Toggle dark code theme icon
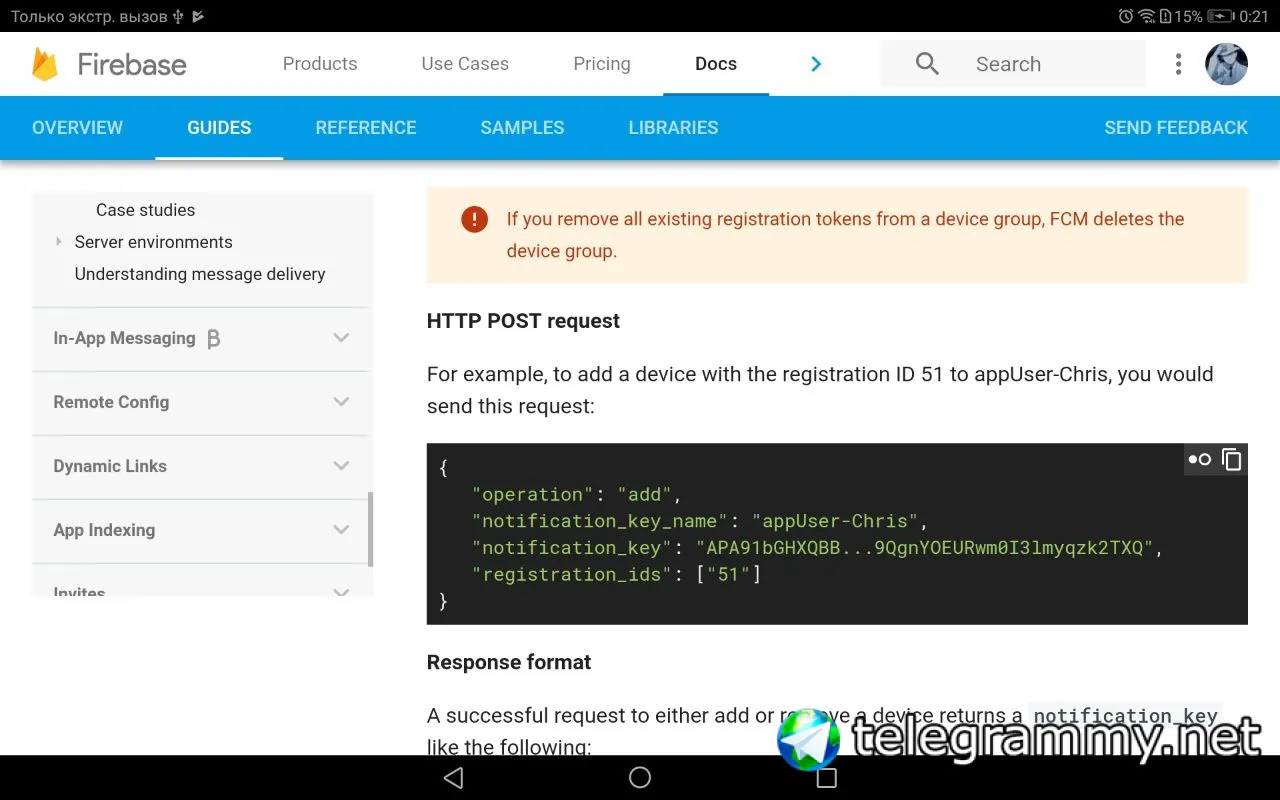1280x800 pixels. [x=1199, y=459]
